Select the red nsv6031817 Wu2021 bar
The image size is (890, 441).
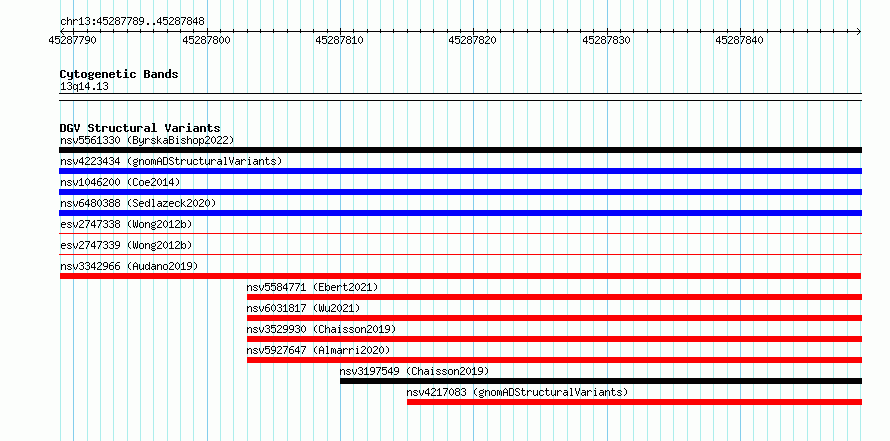pos(554,318)
